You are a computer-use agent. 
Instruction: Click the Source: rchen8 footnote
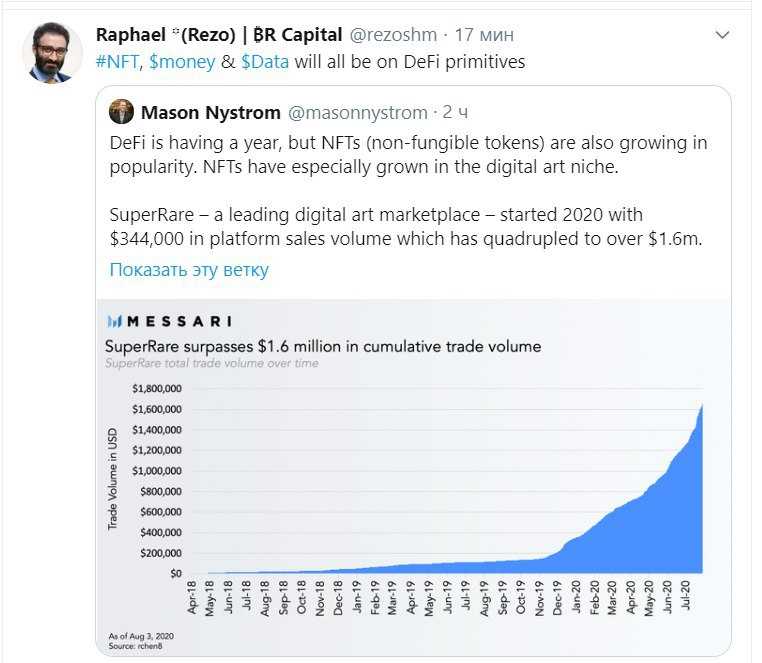click(135, 646)
